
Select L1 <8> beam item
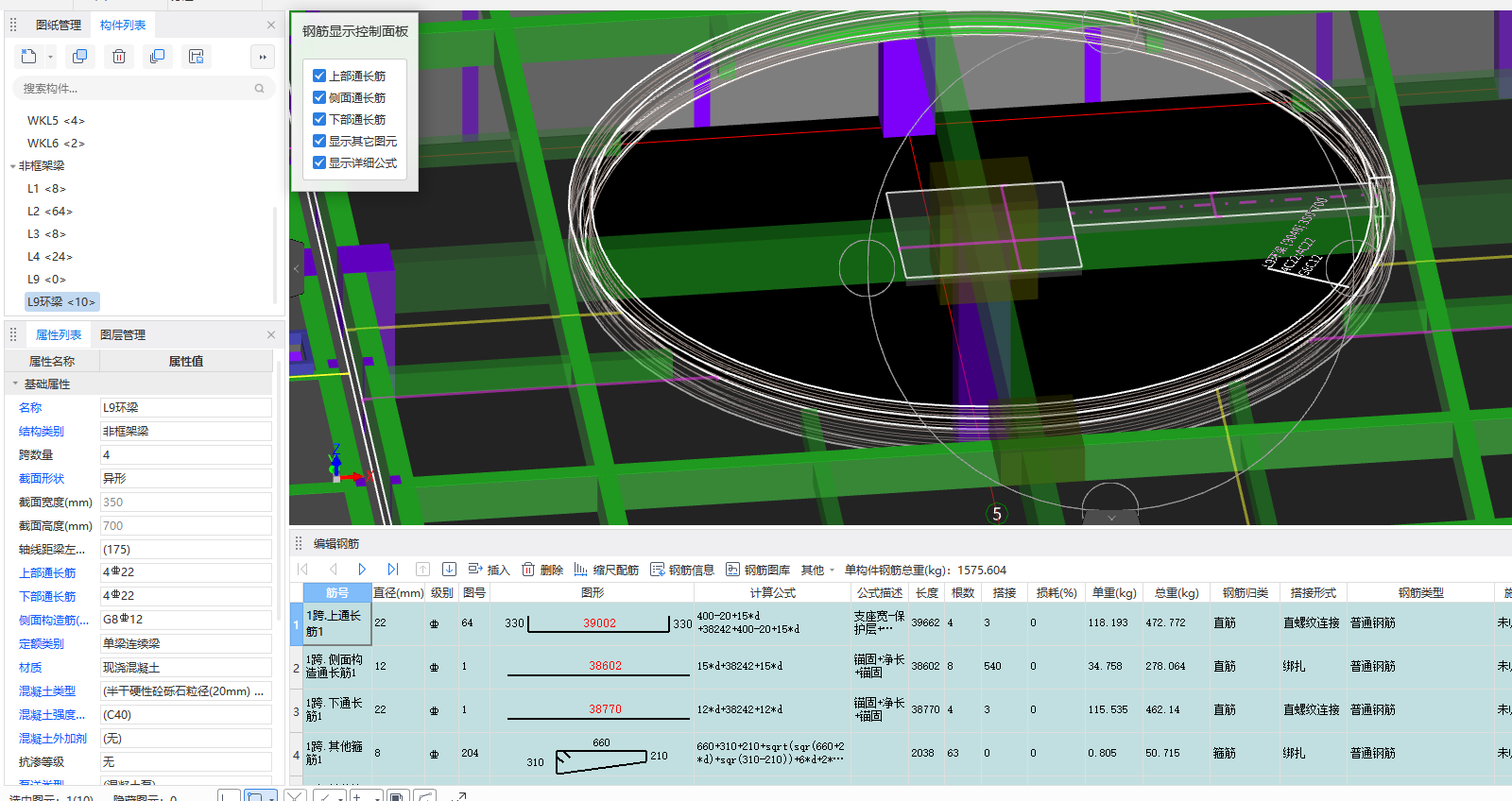point(46,189)
